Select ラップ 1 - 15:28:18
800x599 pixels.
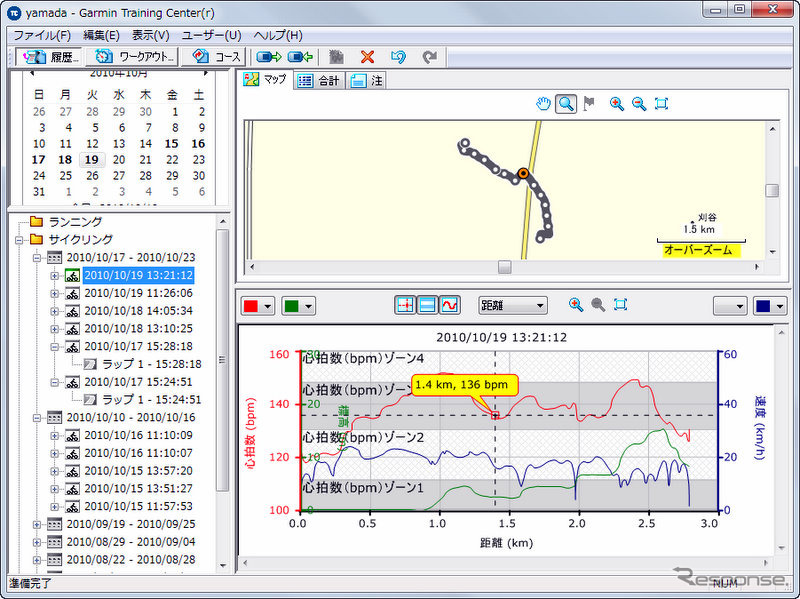[x=152, y=364]
